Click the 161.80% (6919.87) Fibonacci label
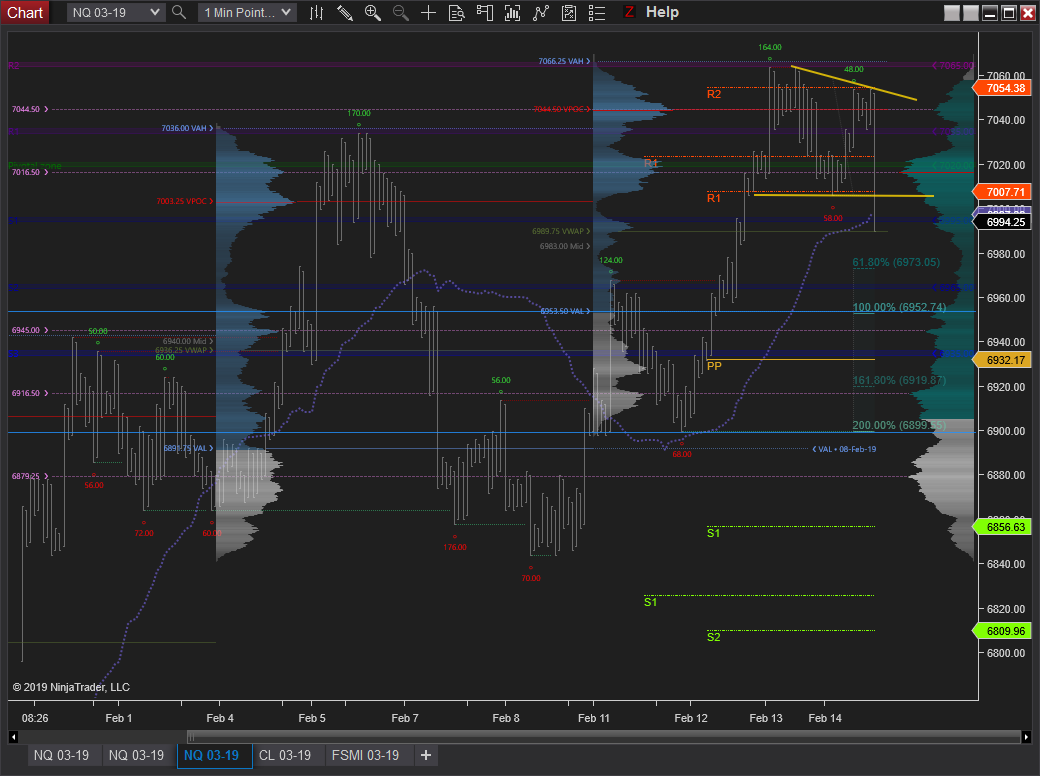The height and width of the screenshot is (776, 1040). (899, 380)
